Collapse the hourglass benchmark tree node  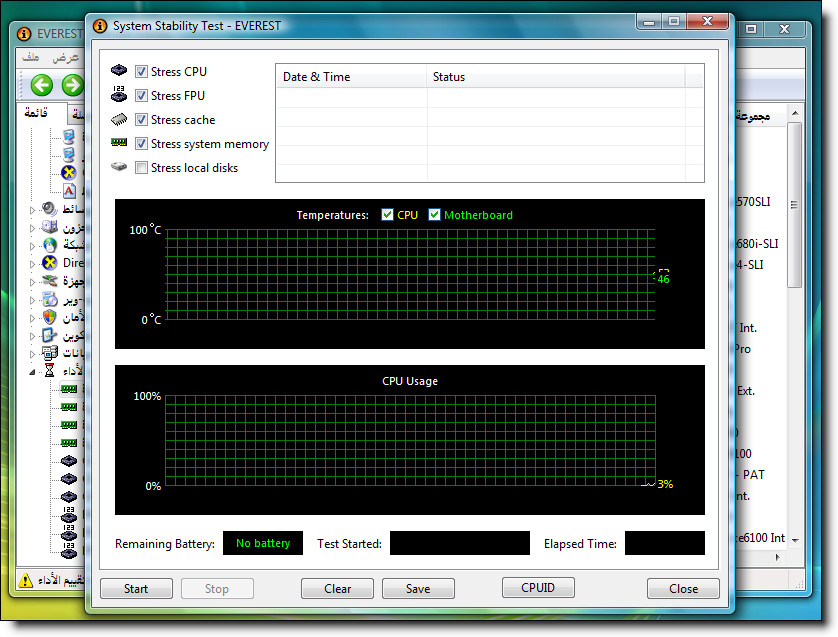(32, 372)
